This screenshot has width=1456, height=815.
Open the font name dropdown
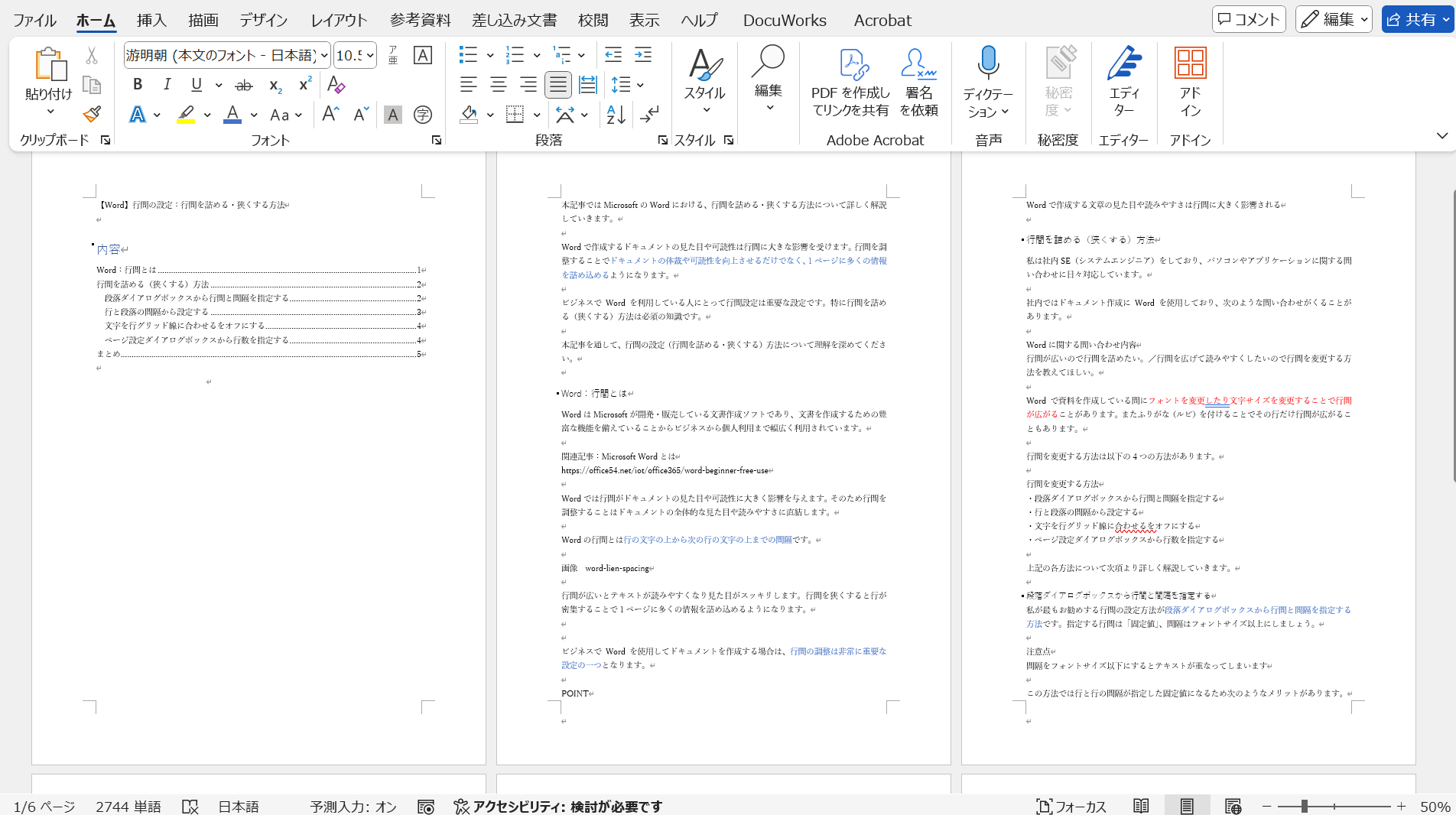pyautogui.click(x=324, y=55)
